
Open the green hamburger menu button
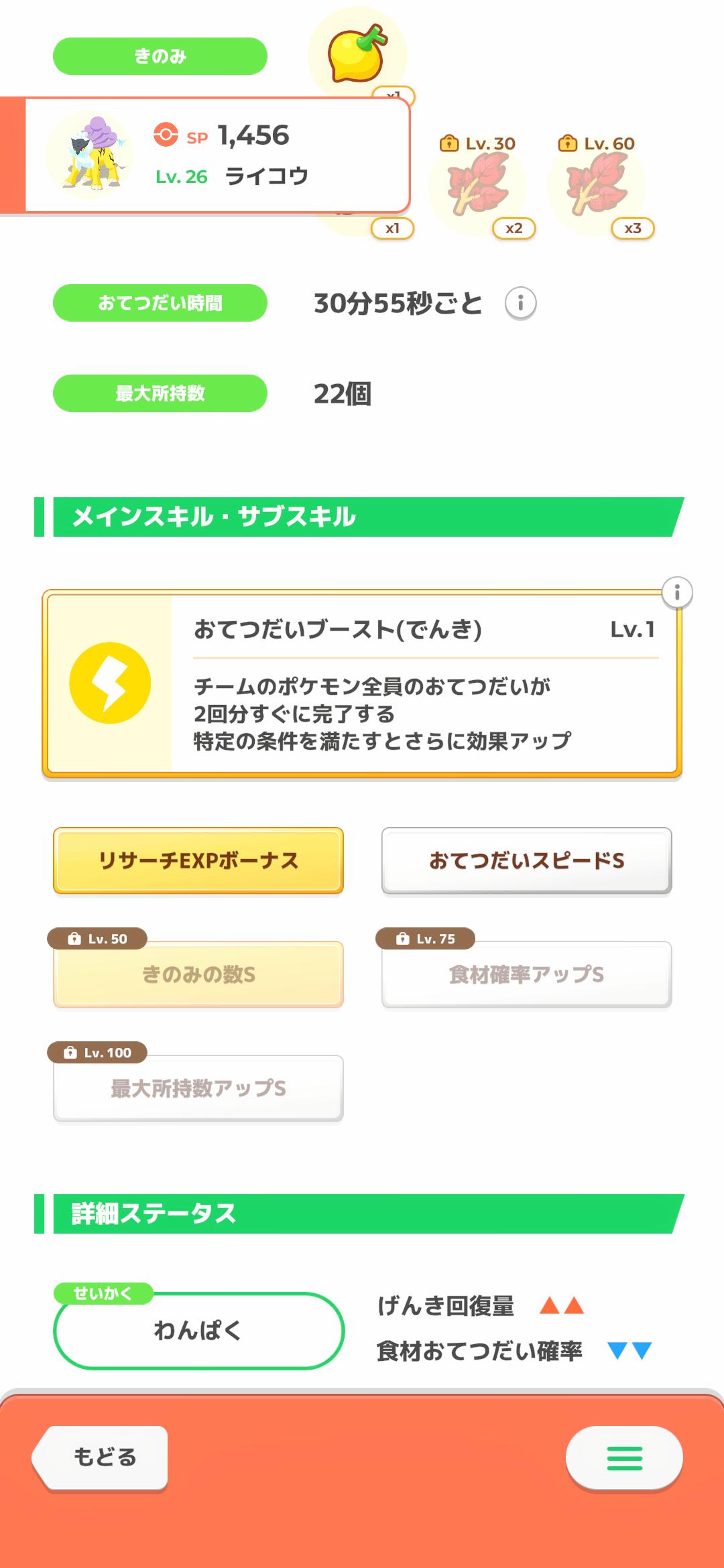tap(624, 1457)
